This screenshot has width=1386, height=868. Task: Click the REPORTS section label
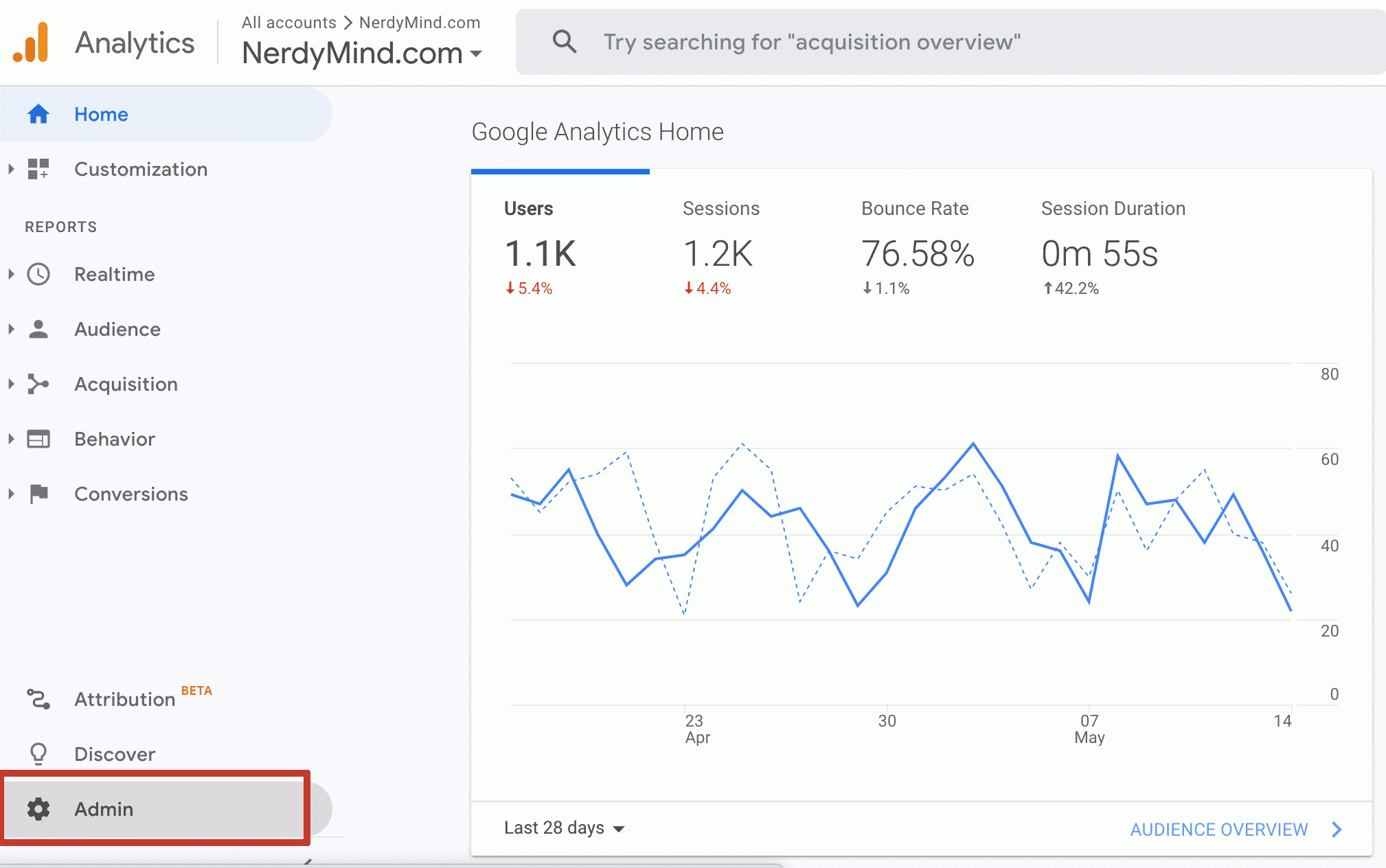click(61, 227)
